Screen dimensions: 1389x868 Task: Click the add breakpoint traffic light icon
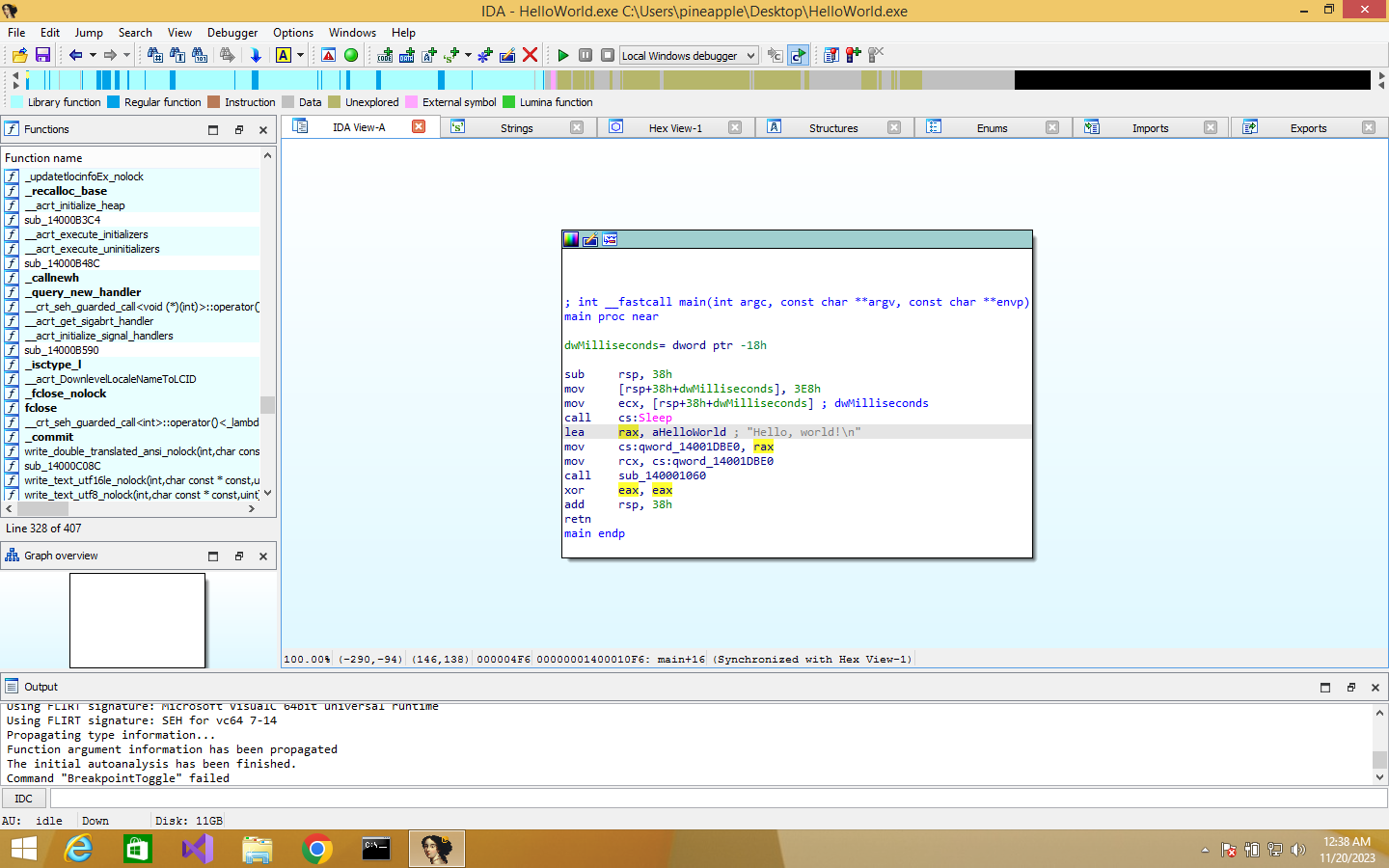853,55
